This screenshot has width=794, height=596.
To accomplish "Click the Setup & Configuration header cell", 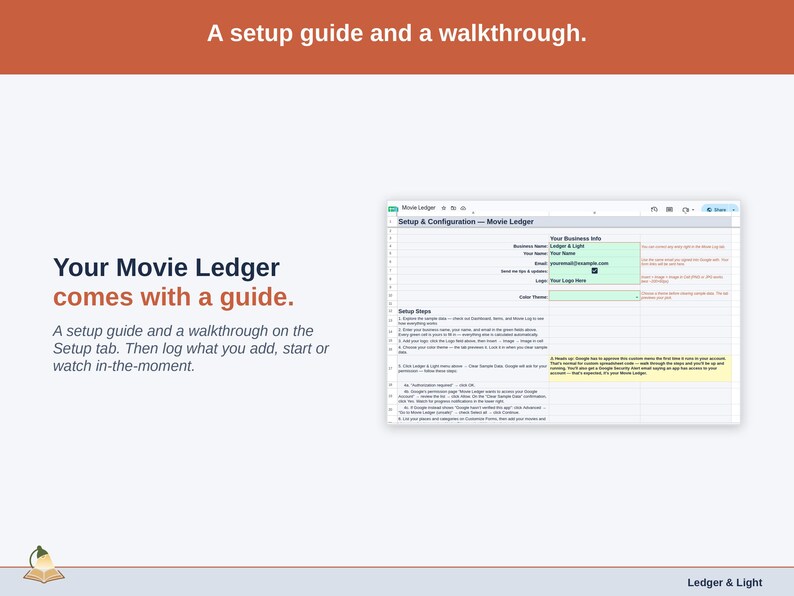I will click(x=564, y=222).
